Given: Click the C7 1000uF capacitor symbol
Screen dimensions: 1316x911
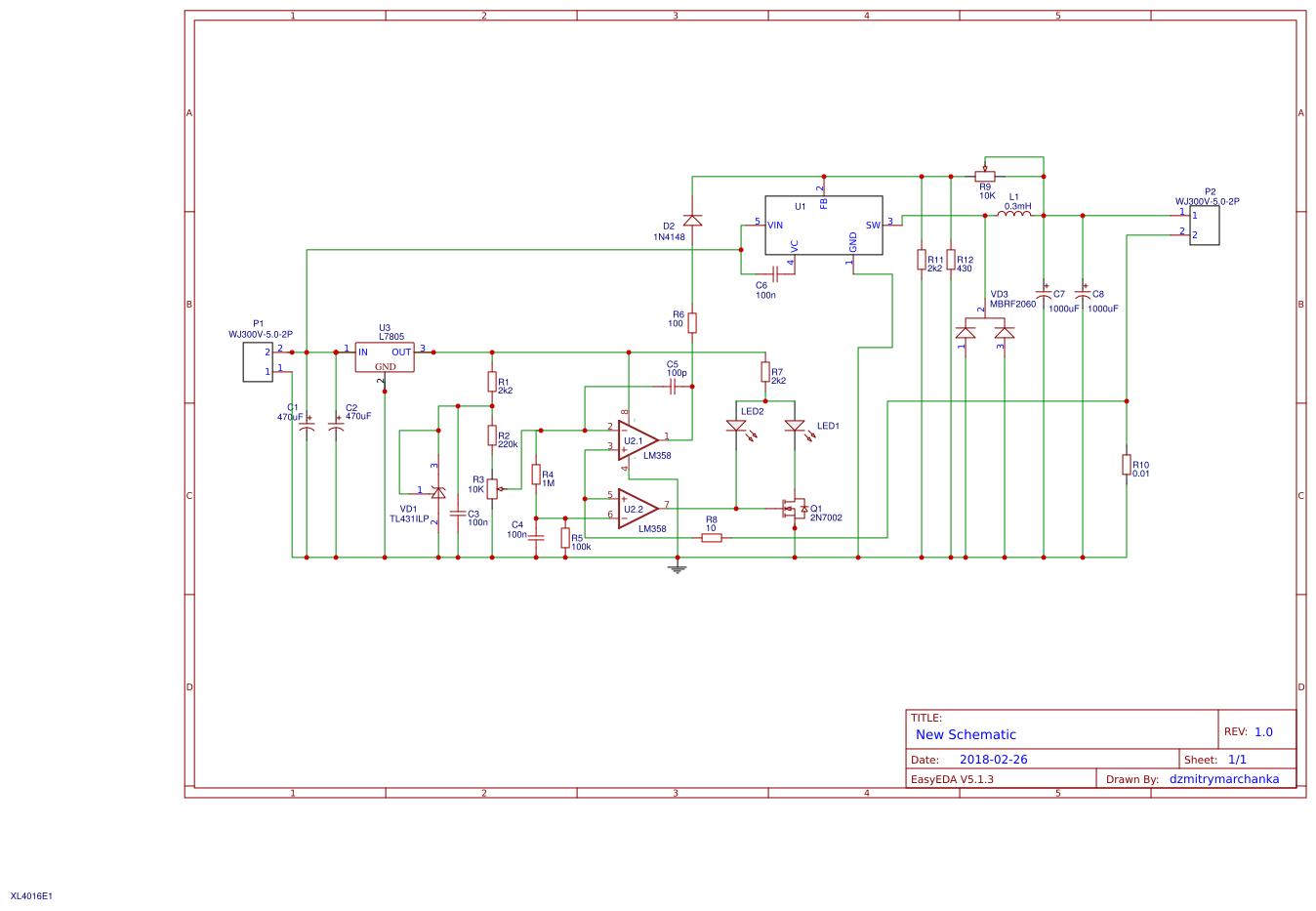Looking at the screenshot, I should click(1044, 293).
